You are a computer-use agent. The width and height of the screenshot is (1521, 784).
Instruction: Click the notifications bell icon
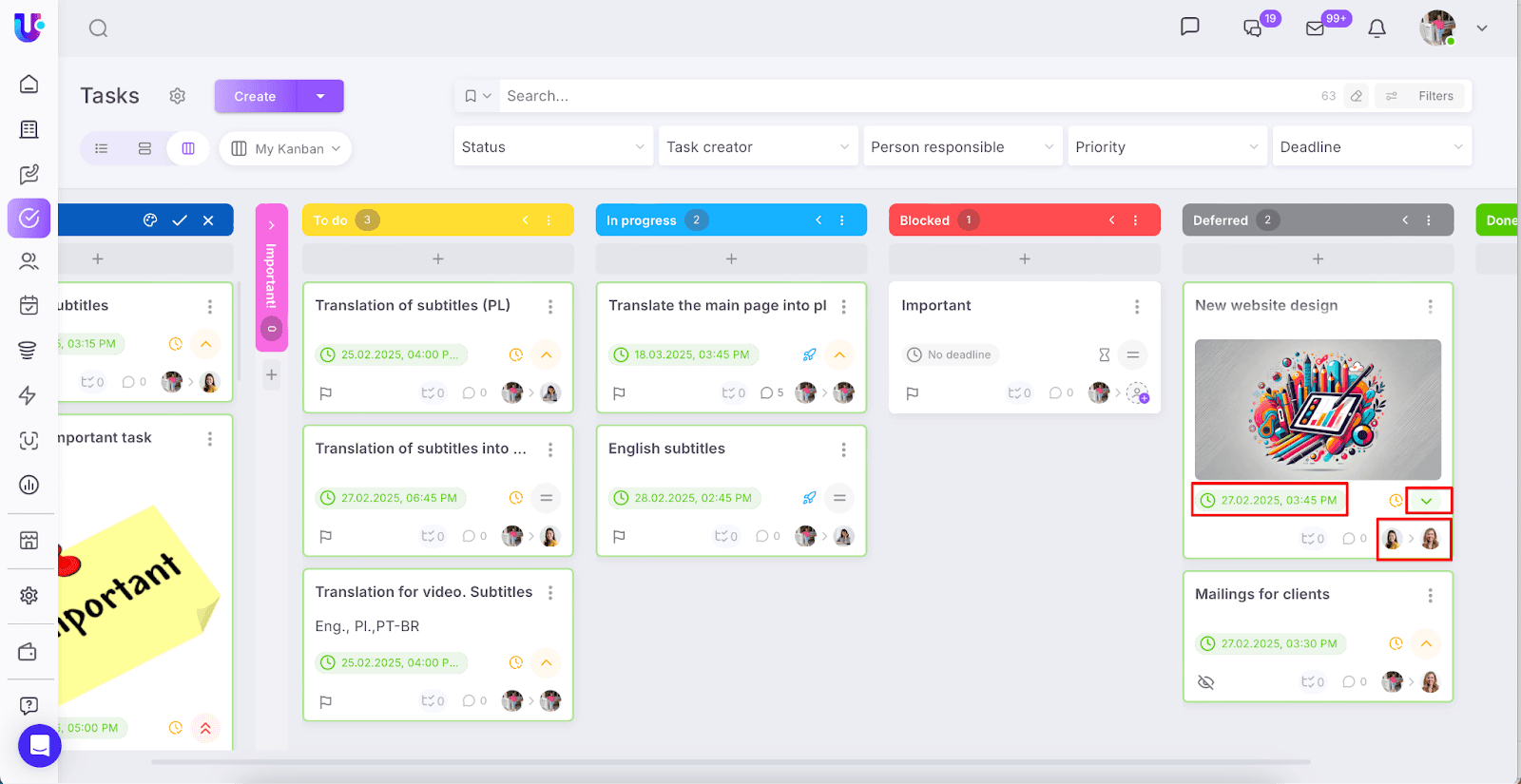tap(1377, 29)
